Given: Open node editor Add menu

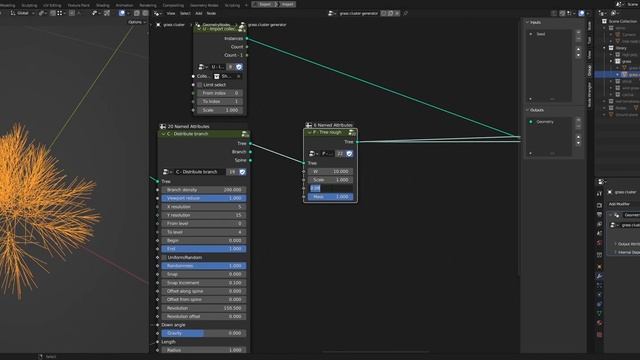Looking at the screenshot, I should 198,13.
